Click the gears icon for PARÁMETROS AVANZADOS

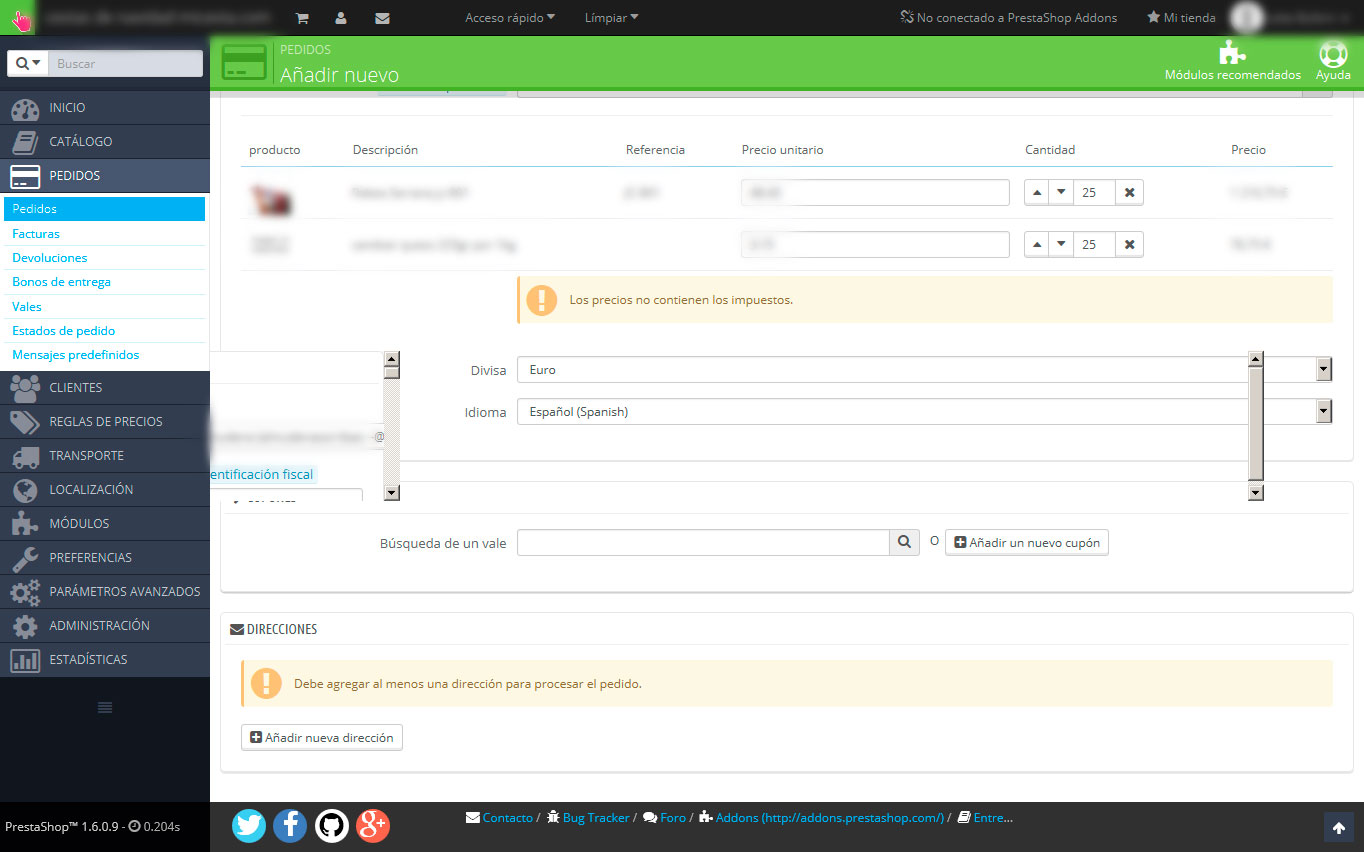[25, 592]
